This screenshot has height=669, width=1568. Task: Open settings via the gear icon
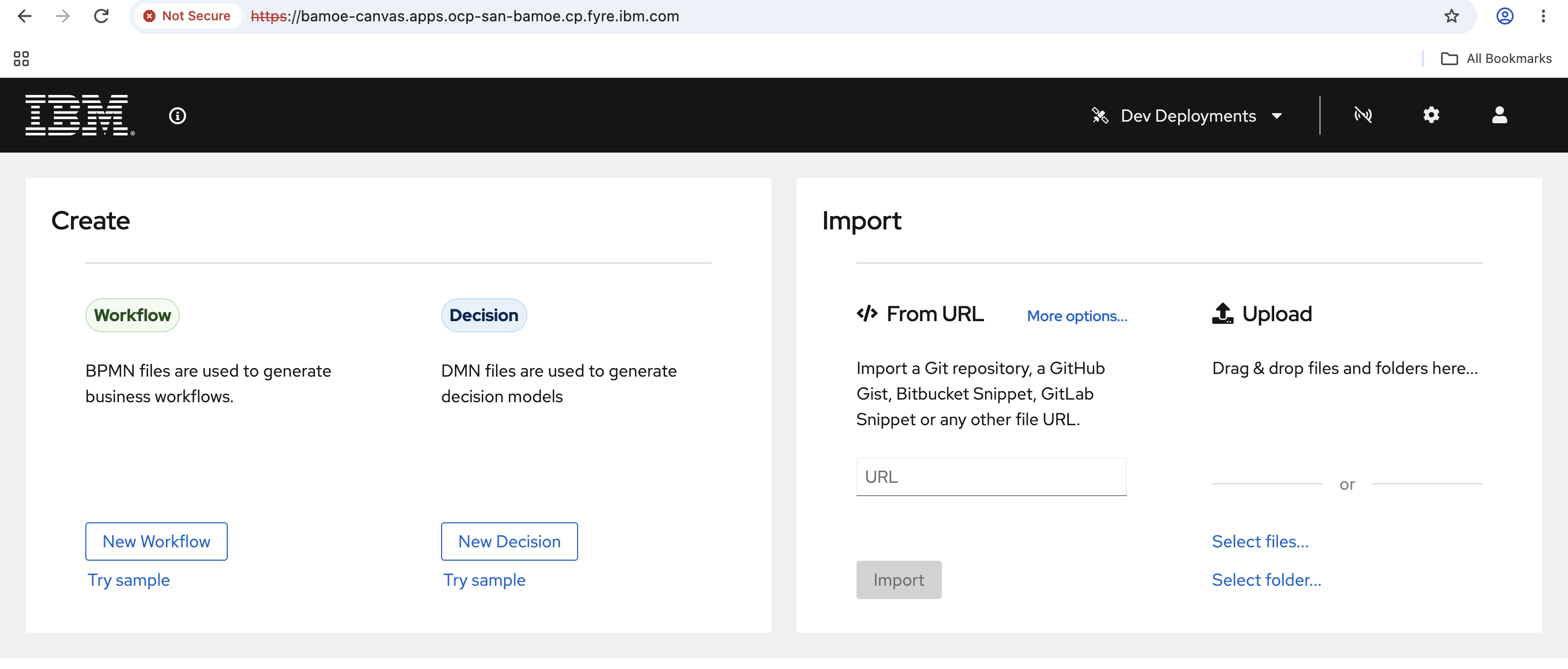click(1431, 115)
